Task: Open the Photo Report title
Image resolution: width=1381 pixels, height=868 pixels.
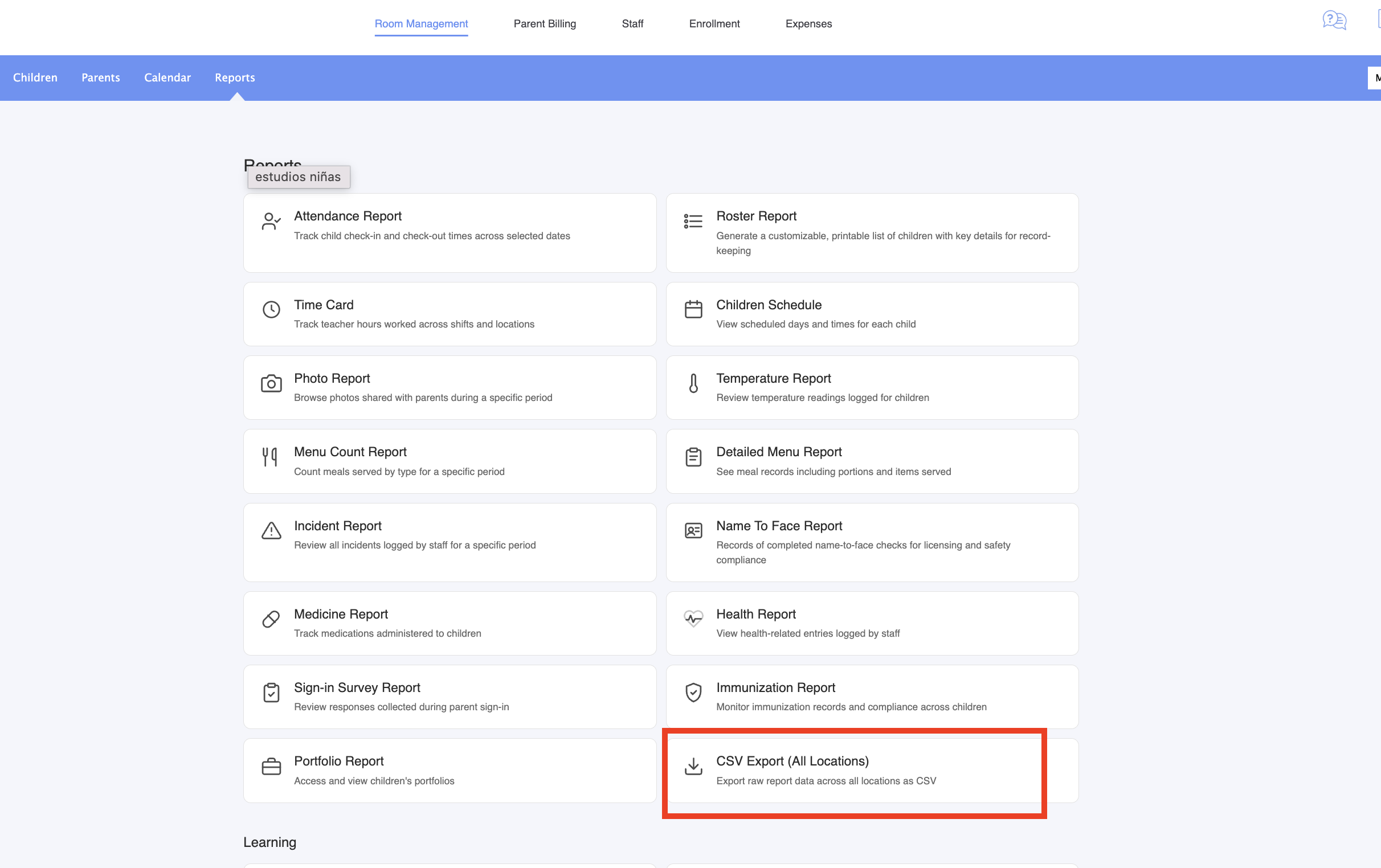Action: click(x=332, y=378)
